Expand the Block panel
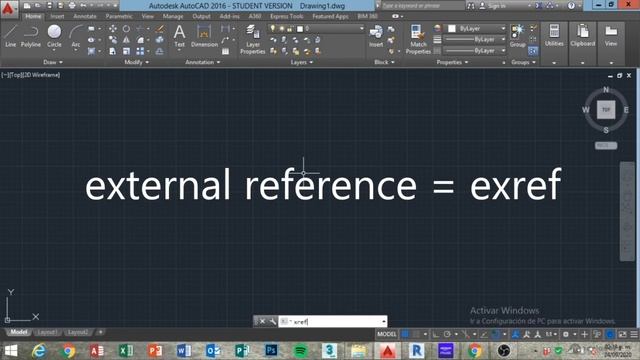The image size is (640, 360). (x=384, y=62)
